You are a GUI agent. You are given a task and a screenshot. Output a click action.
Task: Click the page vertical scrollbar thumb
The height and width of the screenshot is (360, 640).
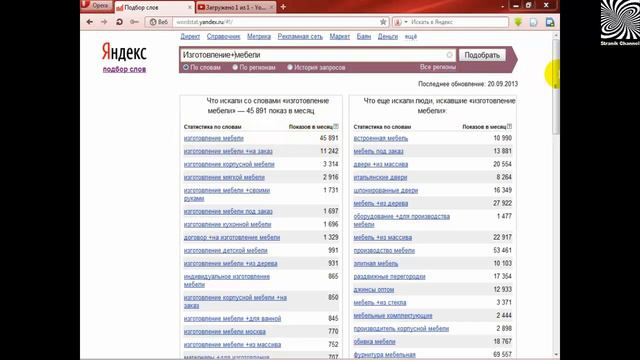coord(556,87)
